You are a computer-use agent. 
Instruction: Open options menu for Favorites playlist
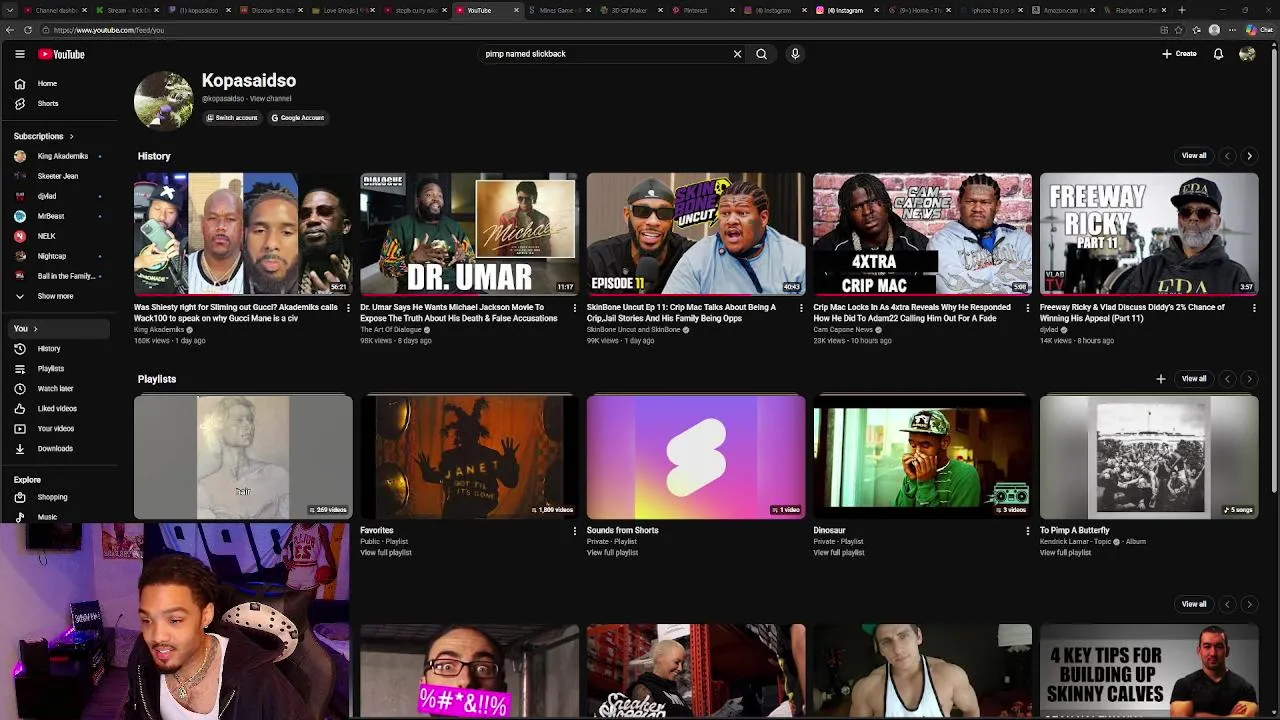click(x=574, y=531)
